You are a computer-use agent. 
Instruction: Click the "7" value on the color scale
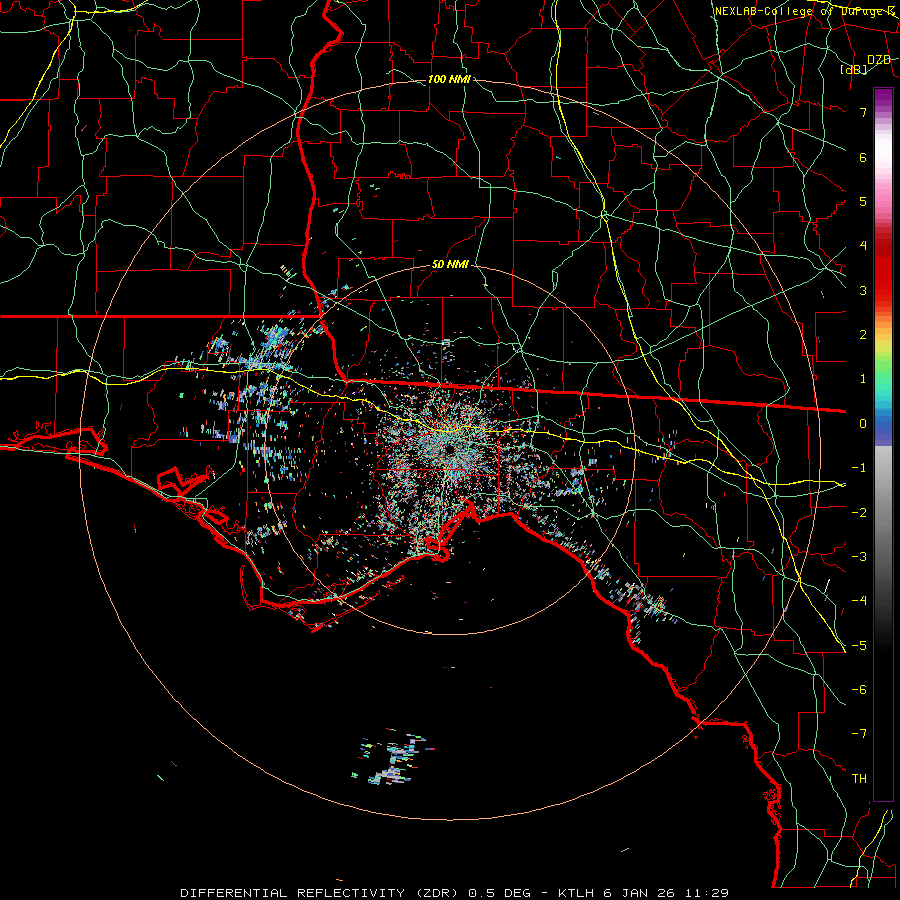(863, 112)
